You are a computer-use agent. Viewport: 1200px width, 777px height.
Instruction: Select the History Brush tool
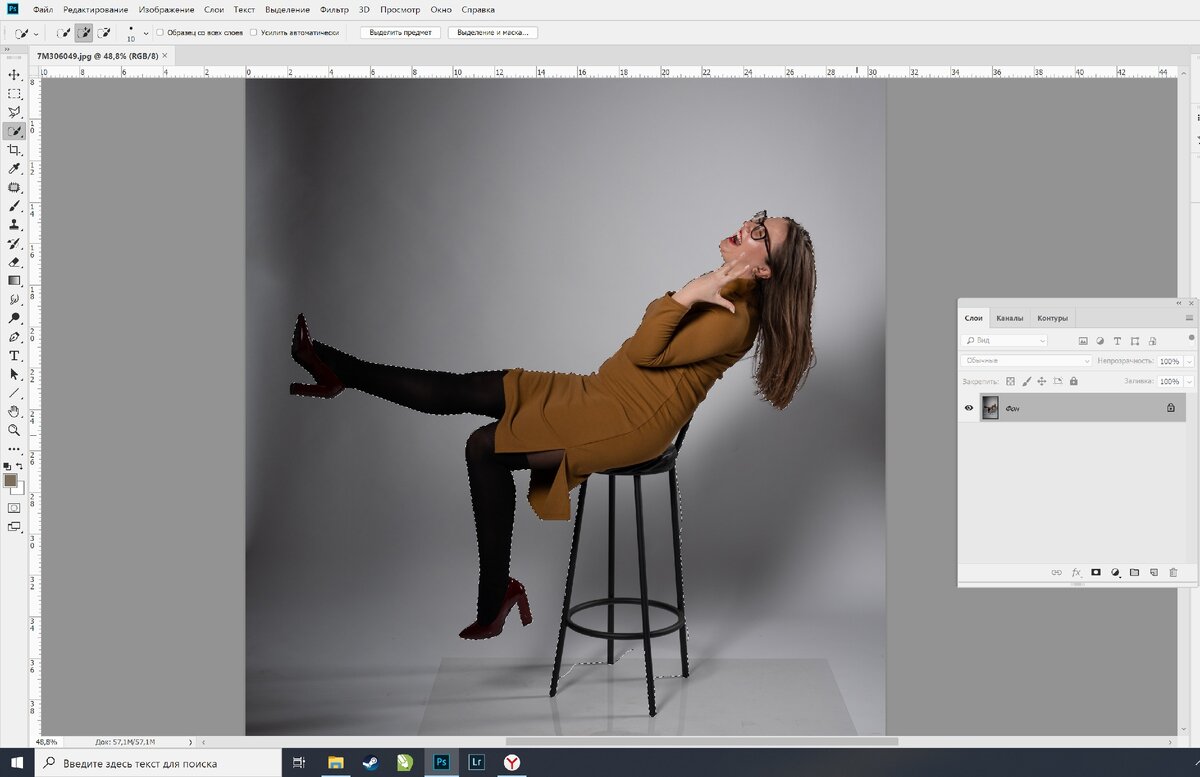pos(14,243)
